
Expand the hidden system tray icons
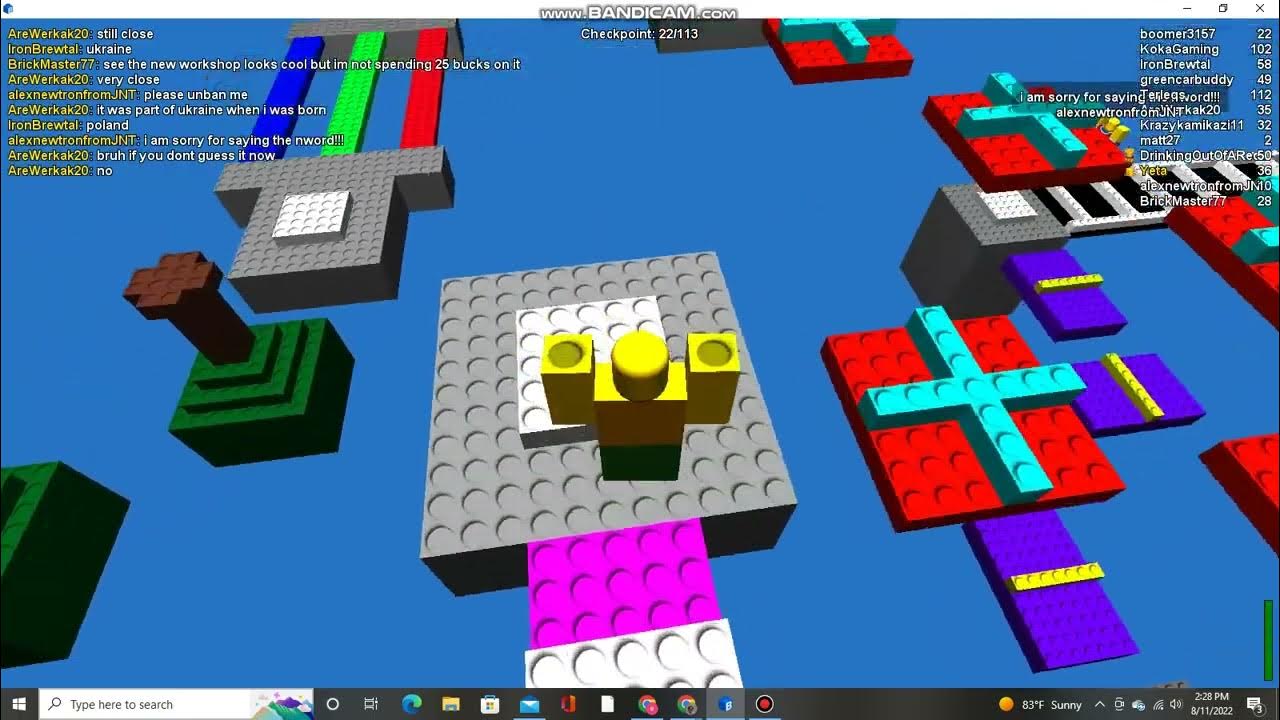[1100, 704]
